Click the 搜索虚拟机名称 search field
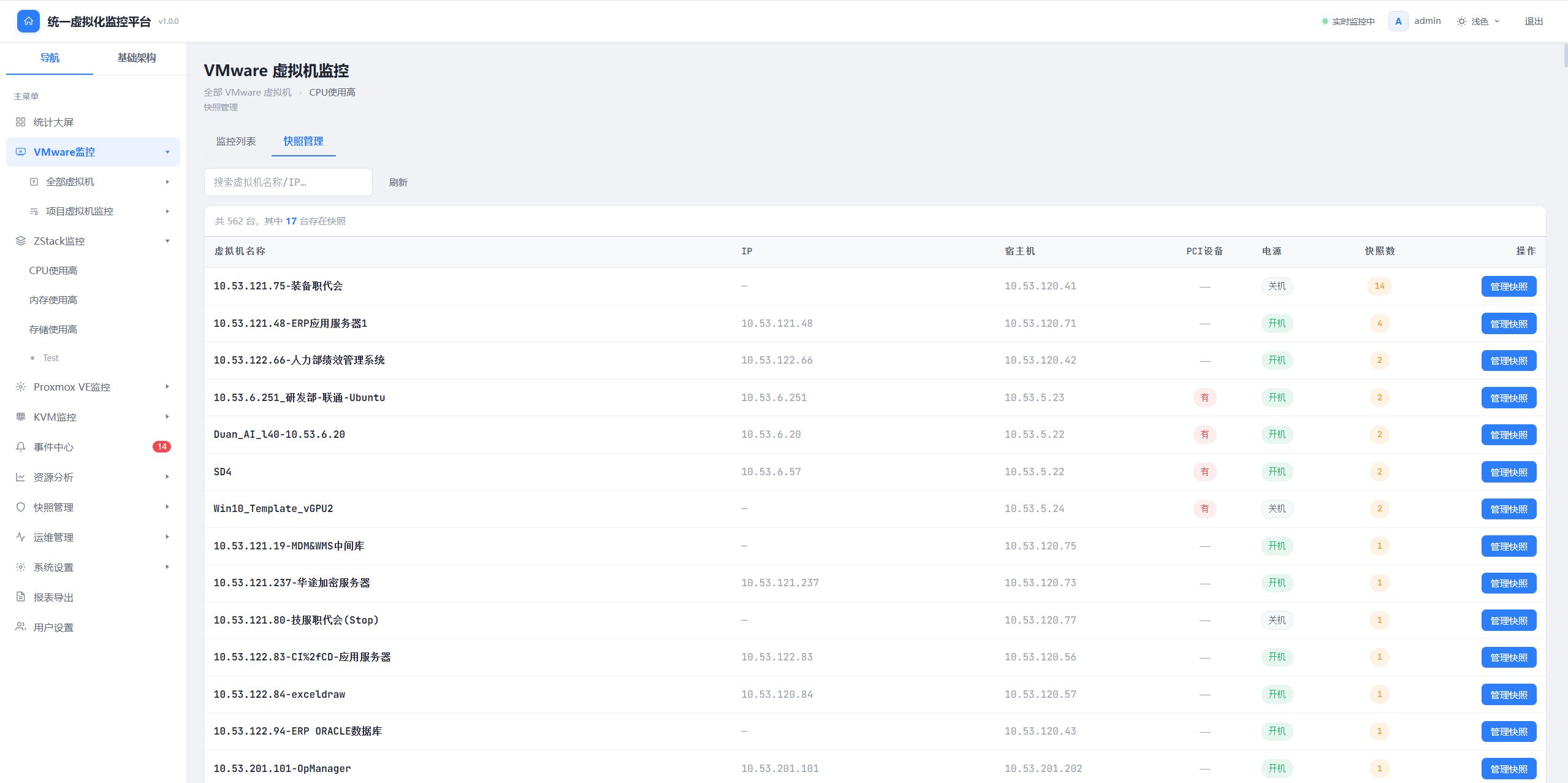 (x=288, y=182)
